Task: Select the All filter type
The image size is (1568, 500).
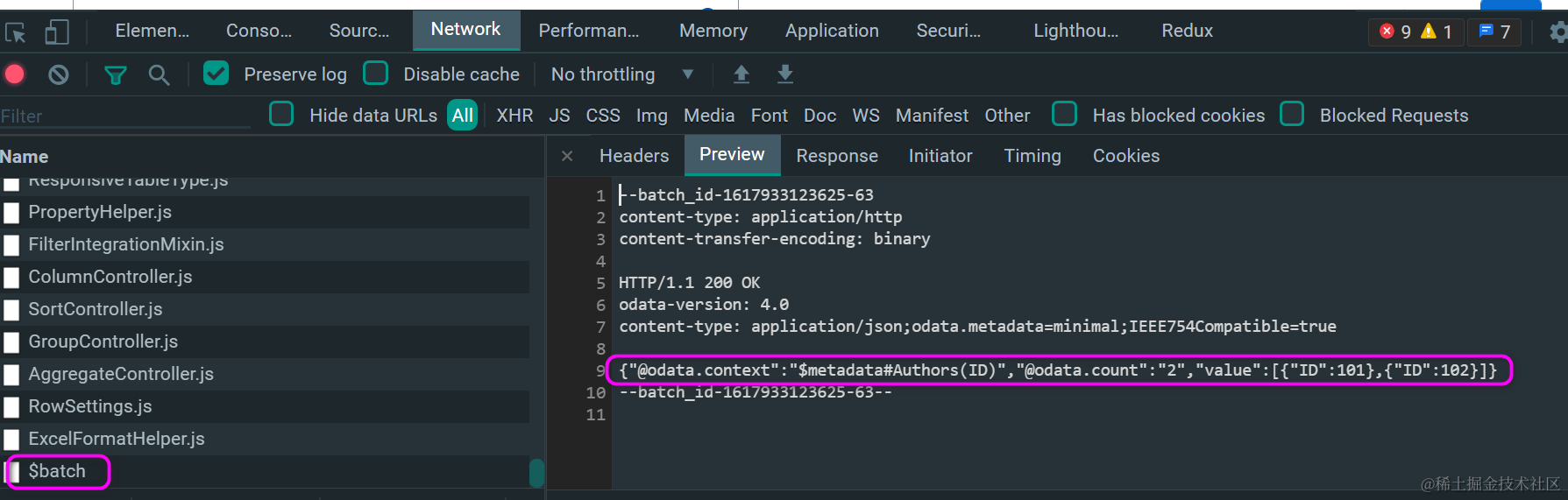Action: 462,115
